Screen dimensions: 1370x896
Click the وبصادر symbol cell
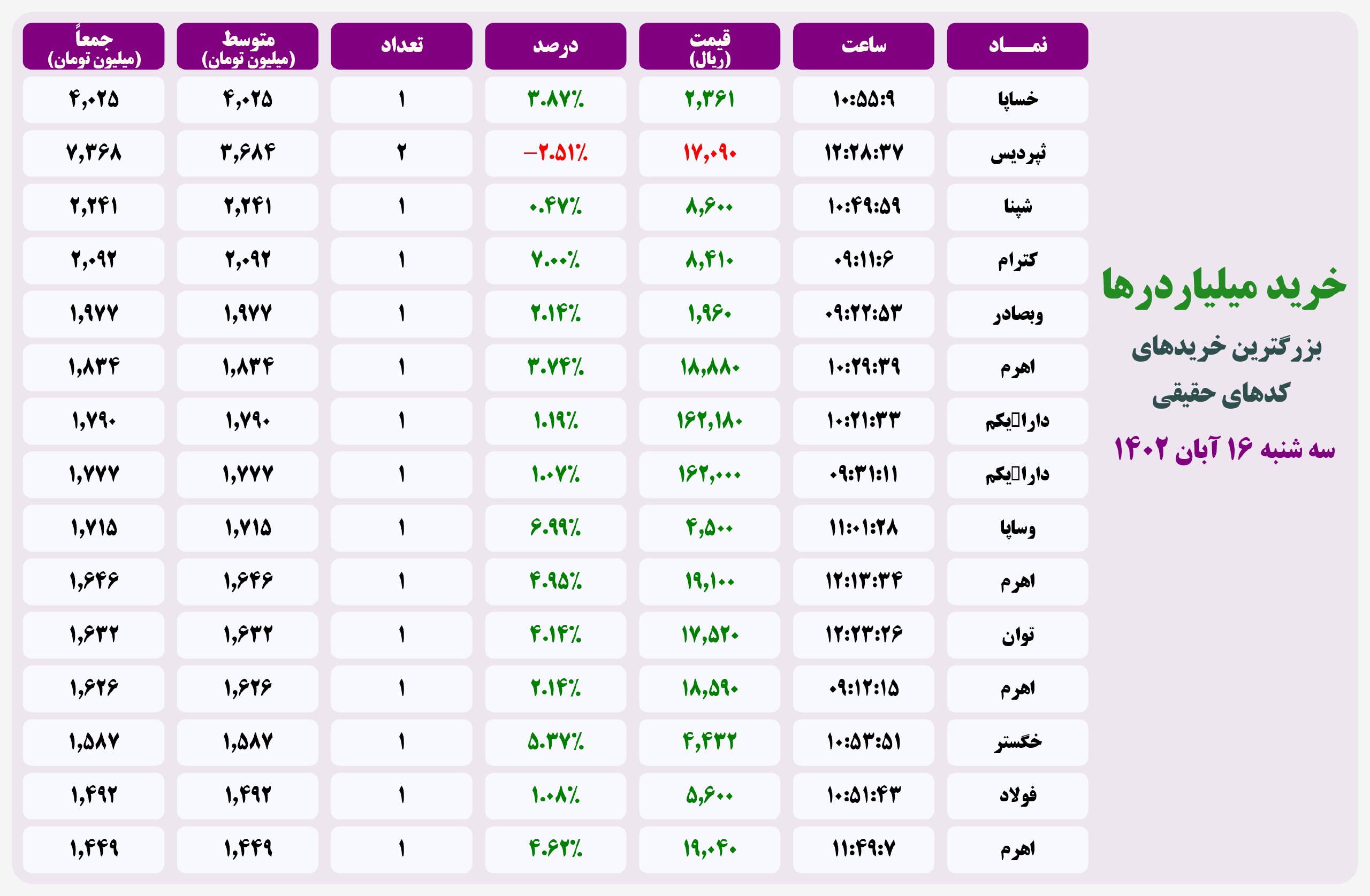coord(1017,313)
